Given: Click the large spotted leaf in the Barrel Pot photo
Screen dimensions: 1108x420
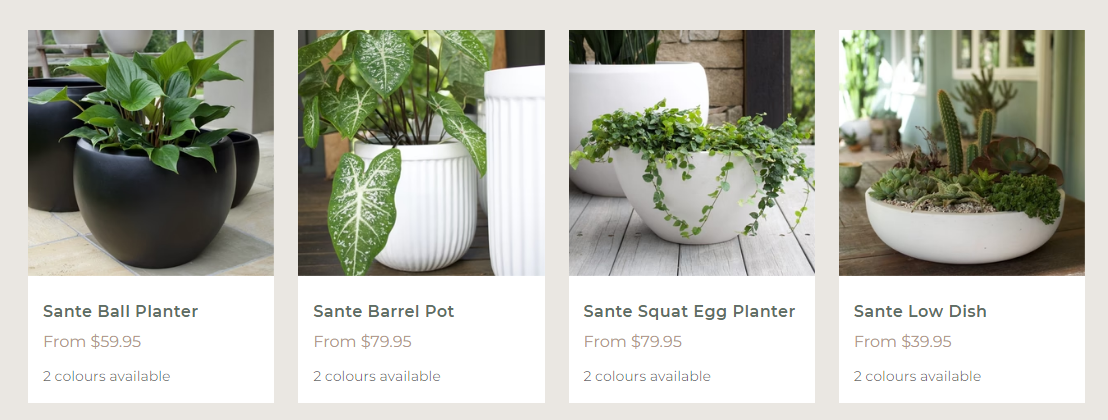Looking at the screenshot, I should click(x=363, y=211).
